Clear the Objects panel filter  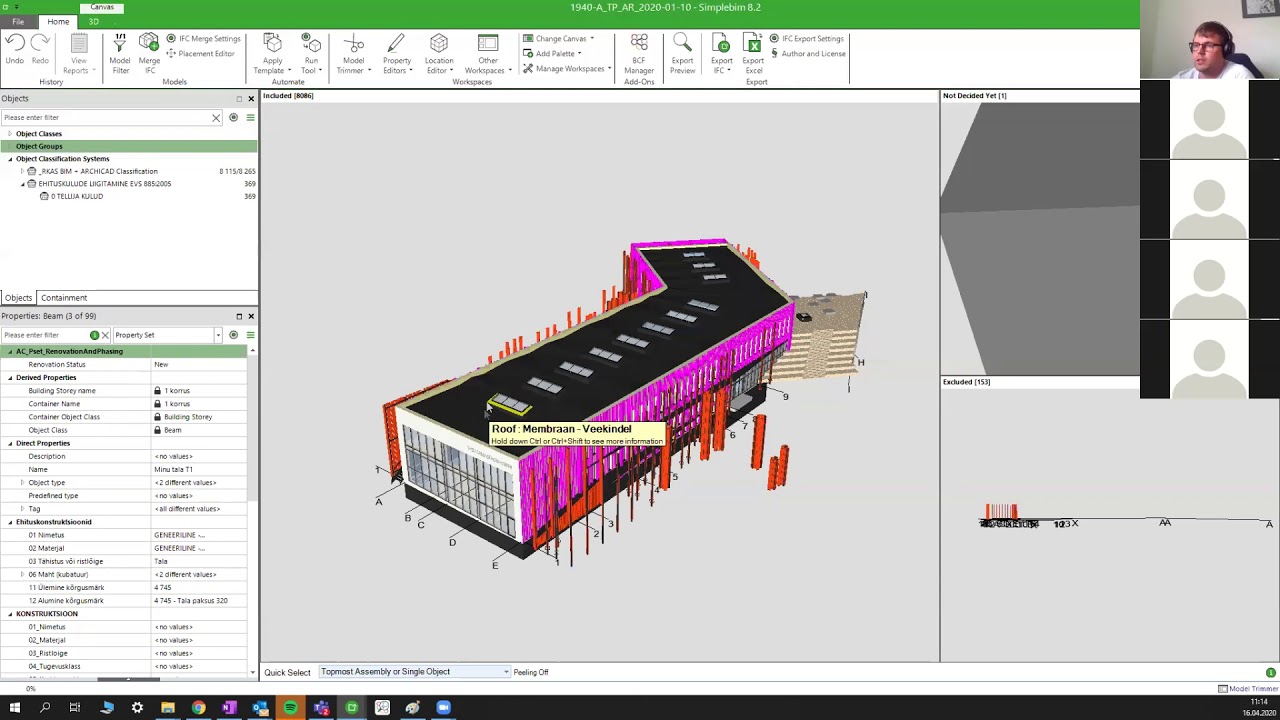216,118
